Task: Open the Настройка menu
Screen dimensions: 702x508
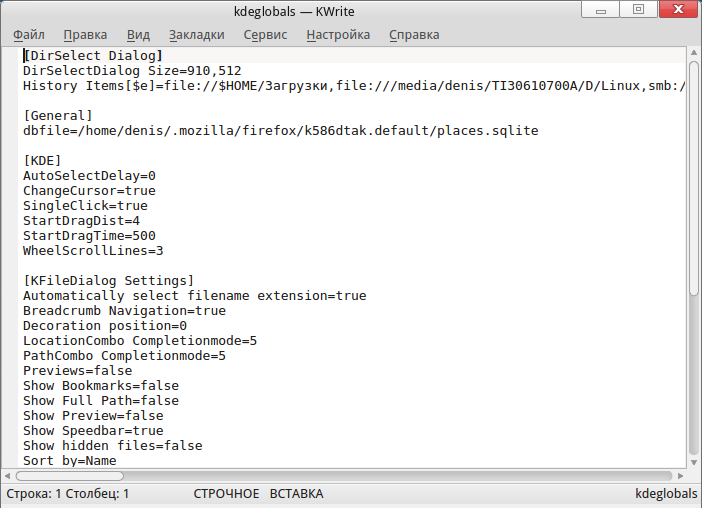Action: (x=338, y=35)
